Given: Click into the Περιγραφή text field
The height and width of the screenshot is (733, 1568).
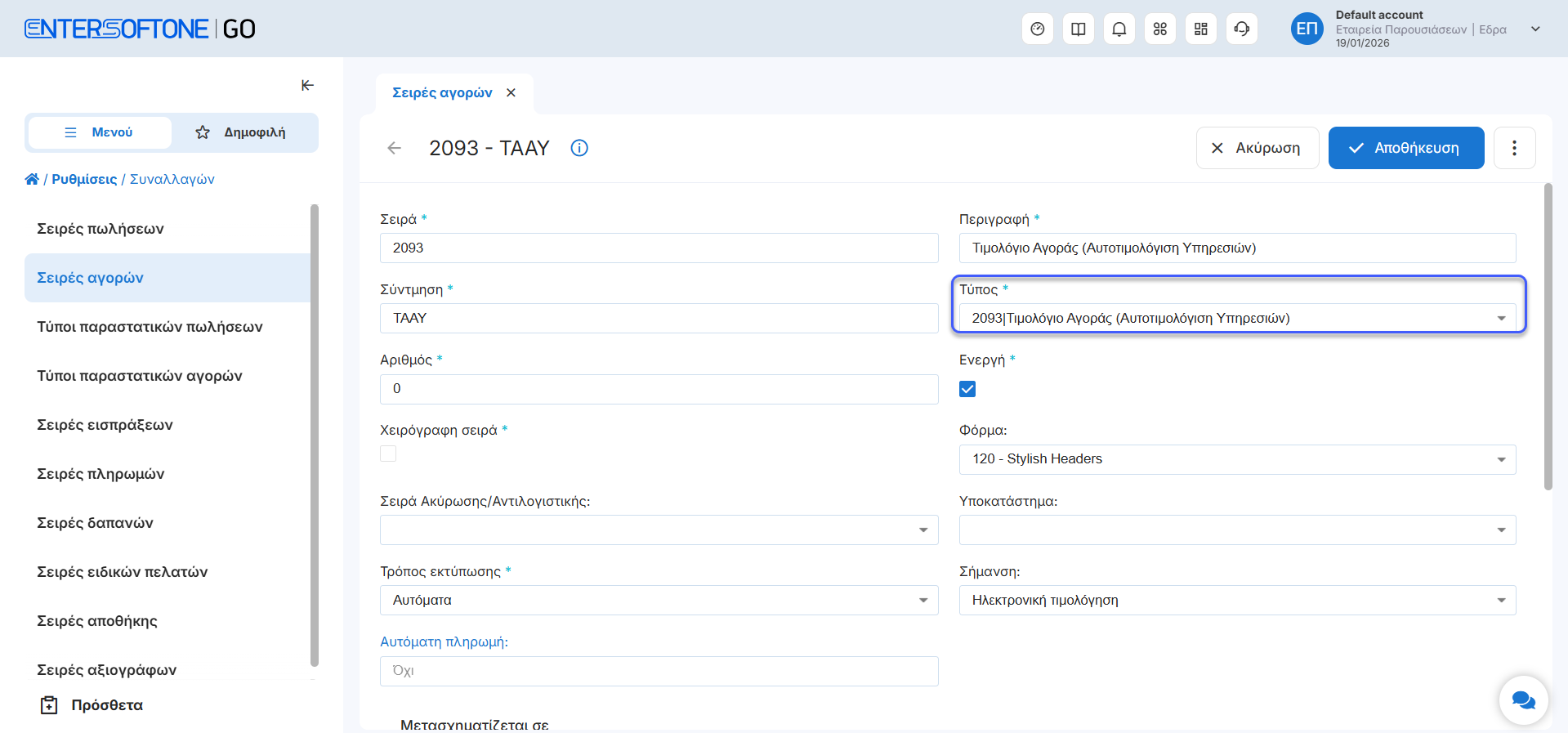Looking at the screenshot, I should (1236, 248).
